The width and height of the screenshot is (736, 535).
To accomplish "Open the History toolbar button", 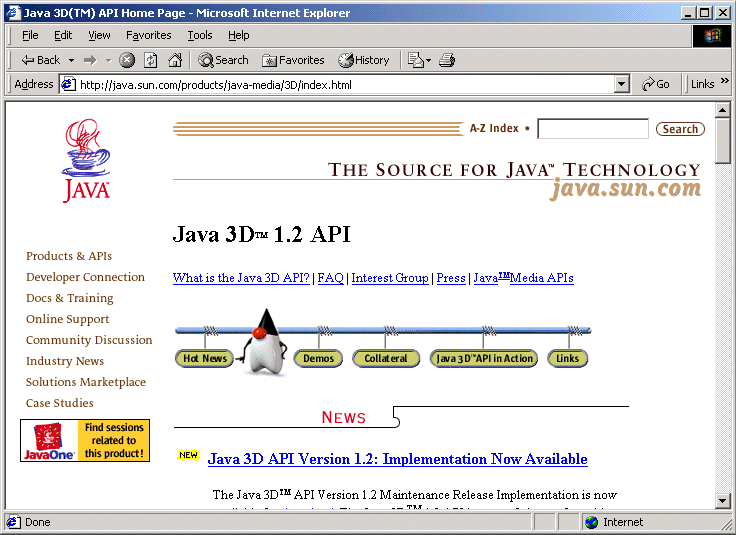I will [364, 60].
